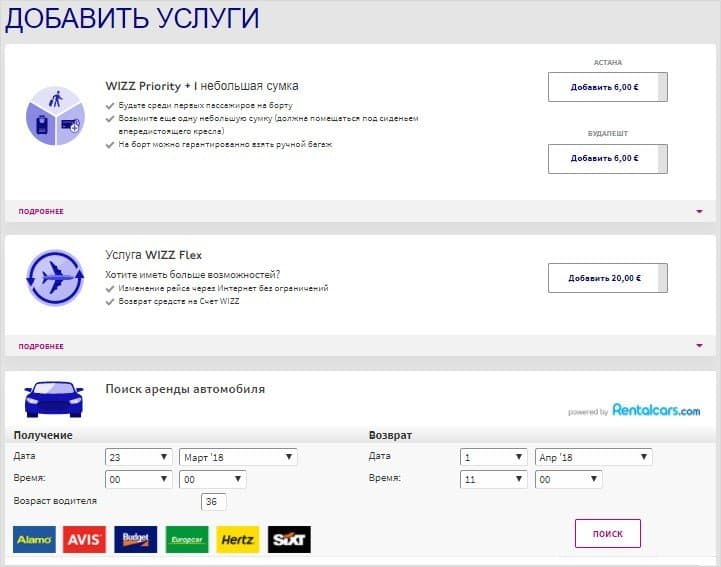Click the WIZZ Flex airplane icon
Screen dimensions: 721x567
pyautogui.click(x=55, y=278)
